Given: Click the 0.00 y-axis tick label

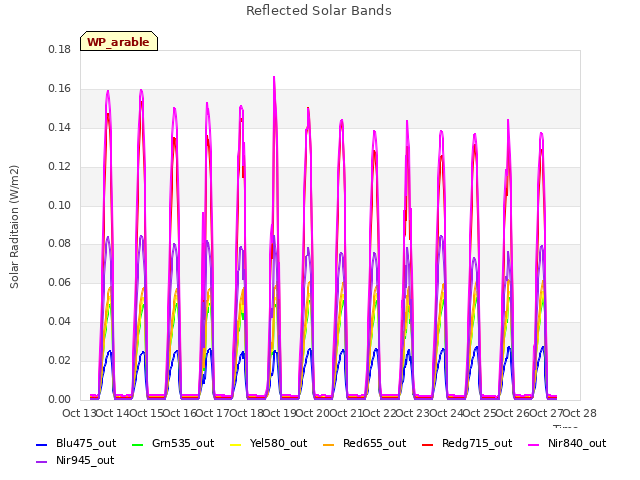Looking at the screenshot, I should 60,400.
